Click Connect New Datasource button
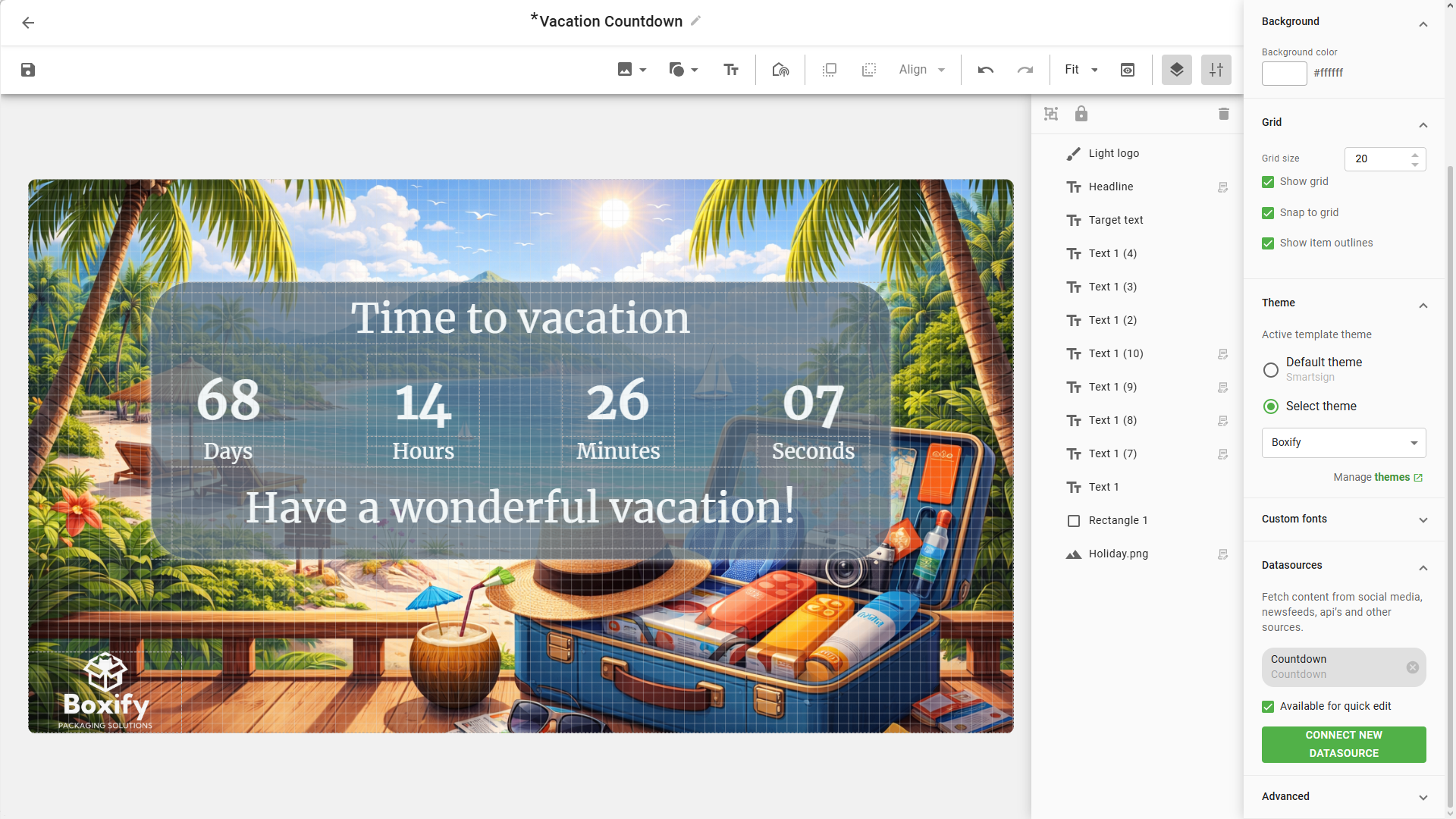The width and height of the screenshot is (1456, 819). (1343, 744)
